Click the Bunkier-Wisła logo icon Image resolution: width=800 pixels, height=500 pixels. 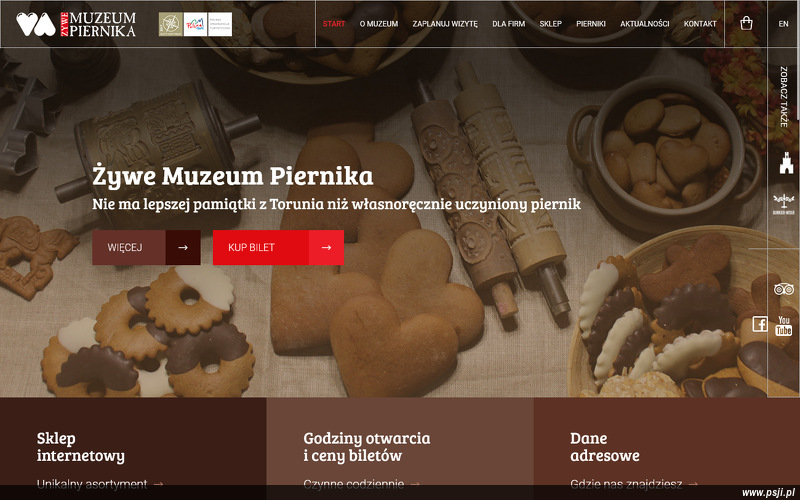(x=784, y=204)
